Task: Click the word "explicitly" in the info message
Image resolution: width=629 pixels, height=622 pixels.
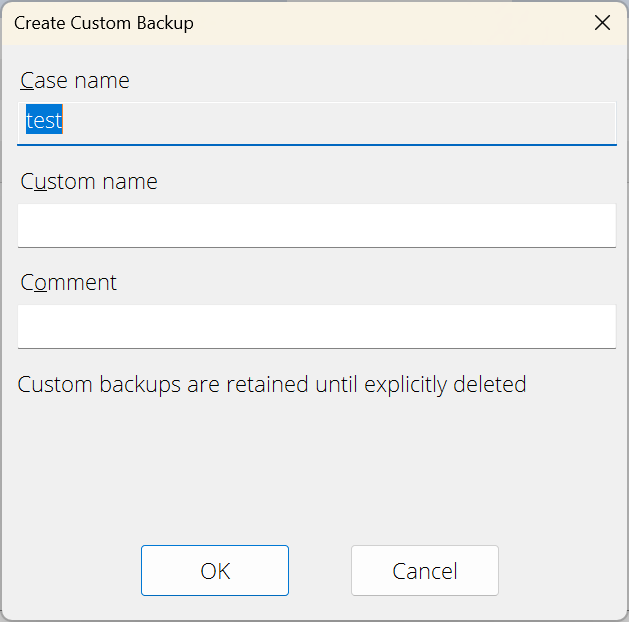Action: click(x=405, y=385)
